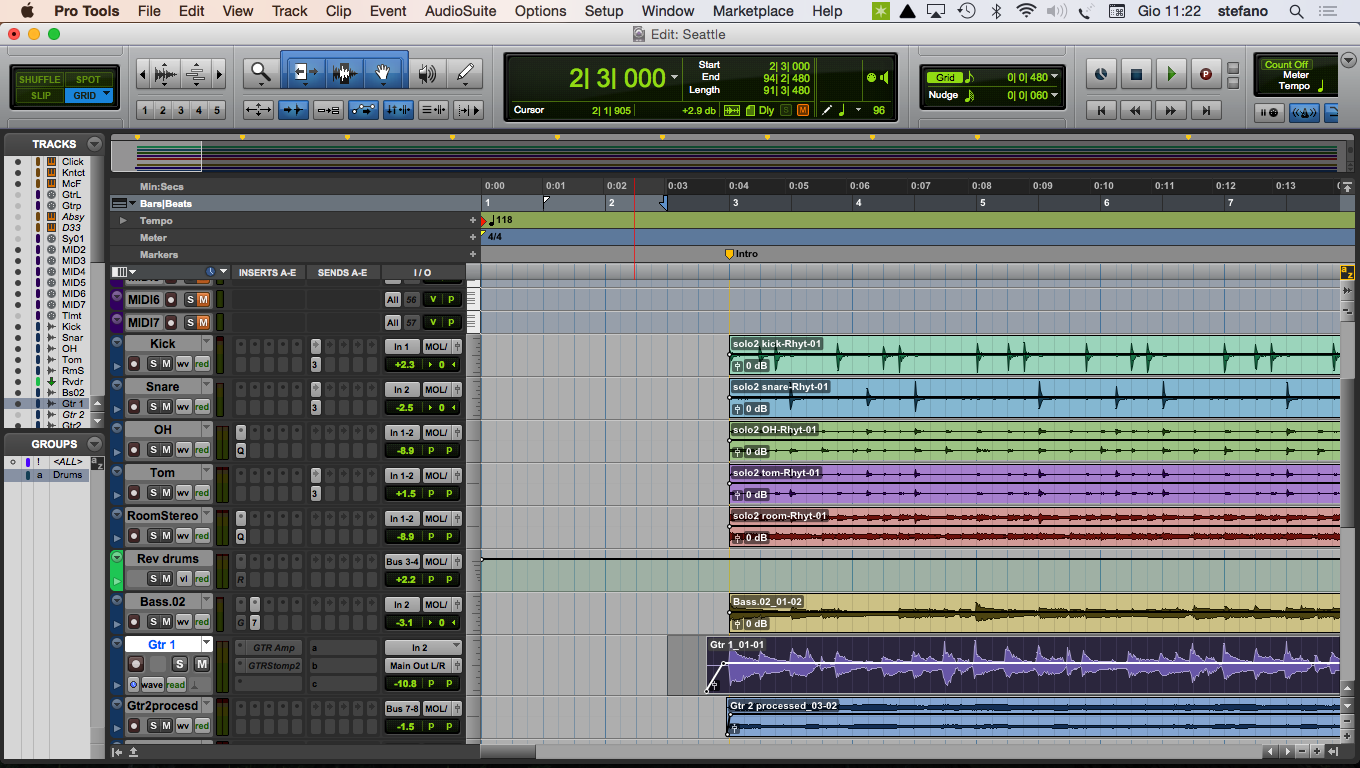Screen dimensions: 1360x768
Task: Expand the Tempo ruler
Action: [x=123, y=221]
